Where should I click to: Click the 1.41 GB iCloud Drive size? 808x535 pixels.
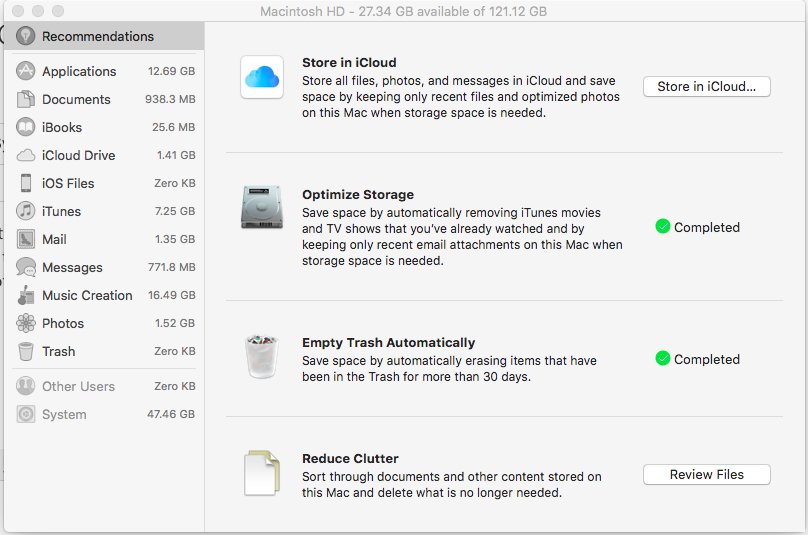[176, 155]
